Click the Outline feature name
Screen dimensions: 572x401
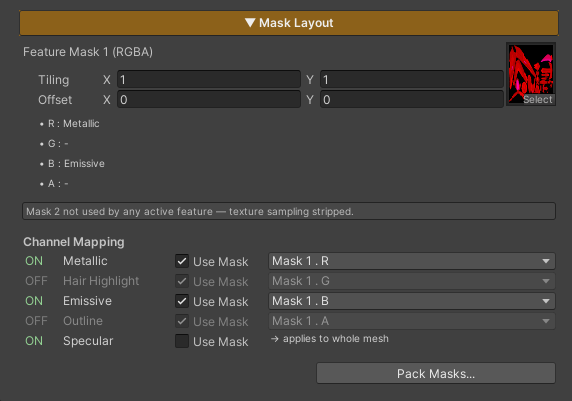click(x=83, y=321)
